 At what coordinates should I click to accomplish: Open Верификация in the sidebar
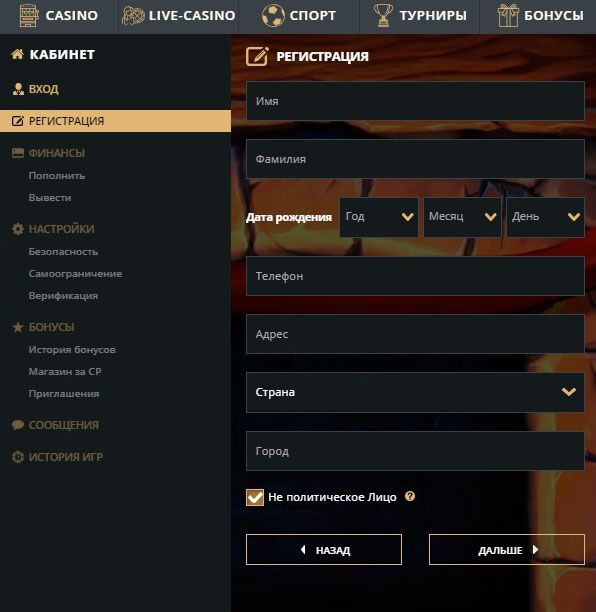(x=63, y=296)
